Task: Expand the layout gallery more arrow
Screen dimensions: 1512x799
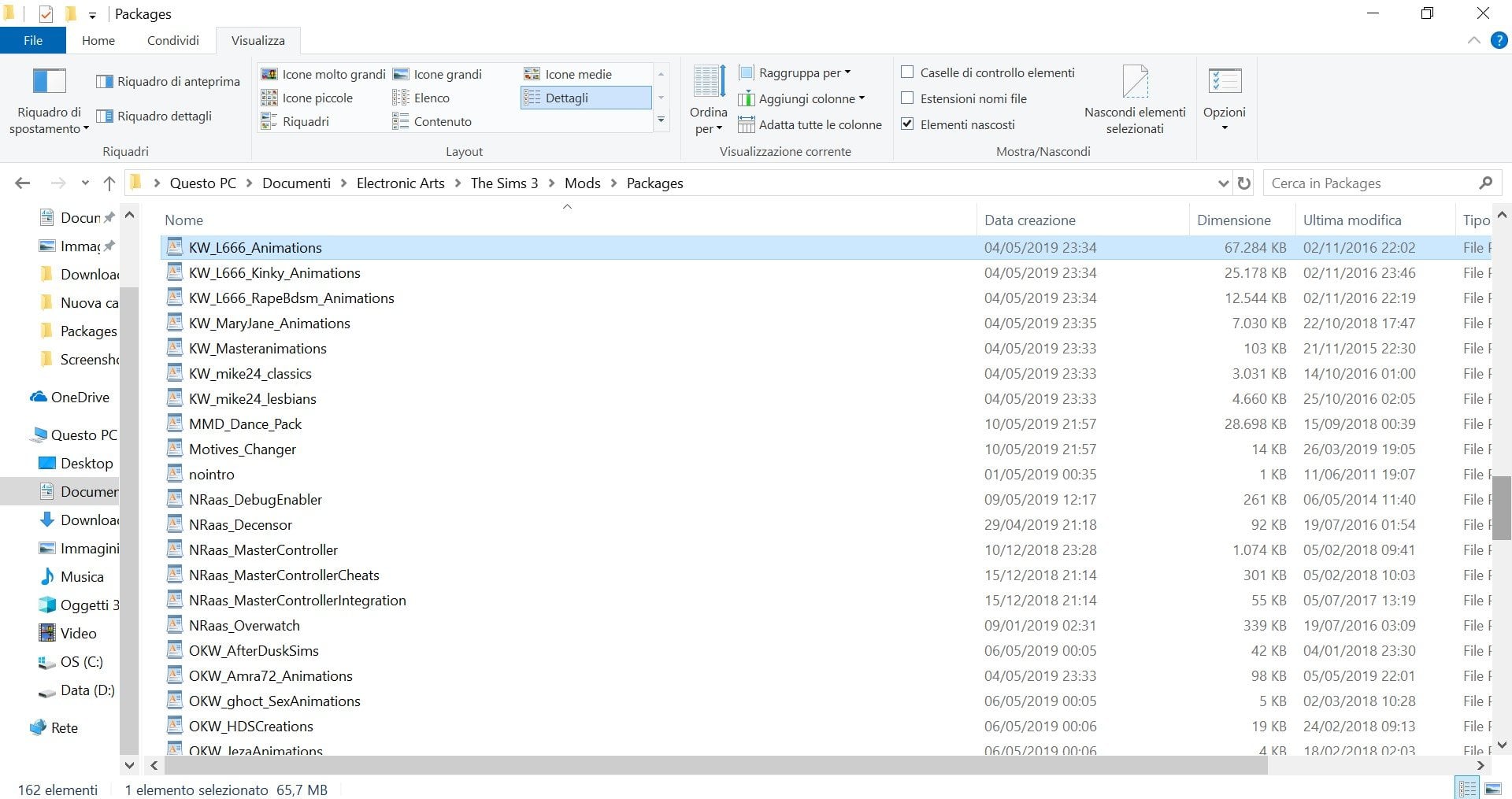Action: coord(661,121)
